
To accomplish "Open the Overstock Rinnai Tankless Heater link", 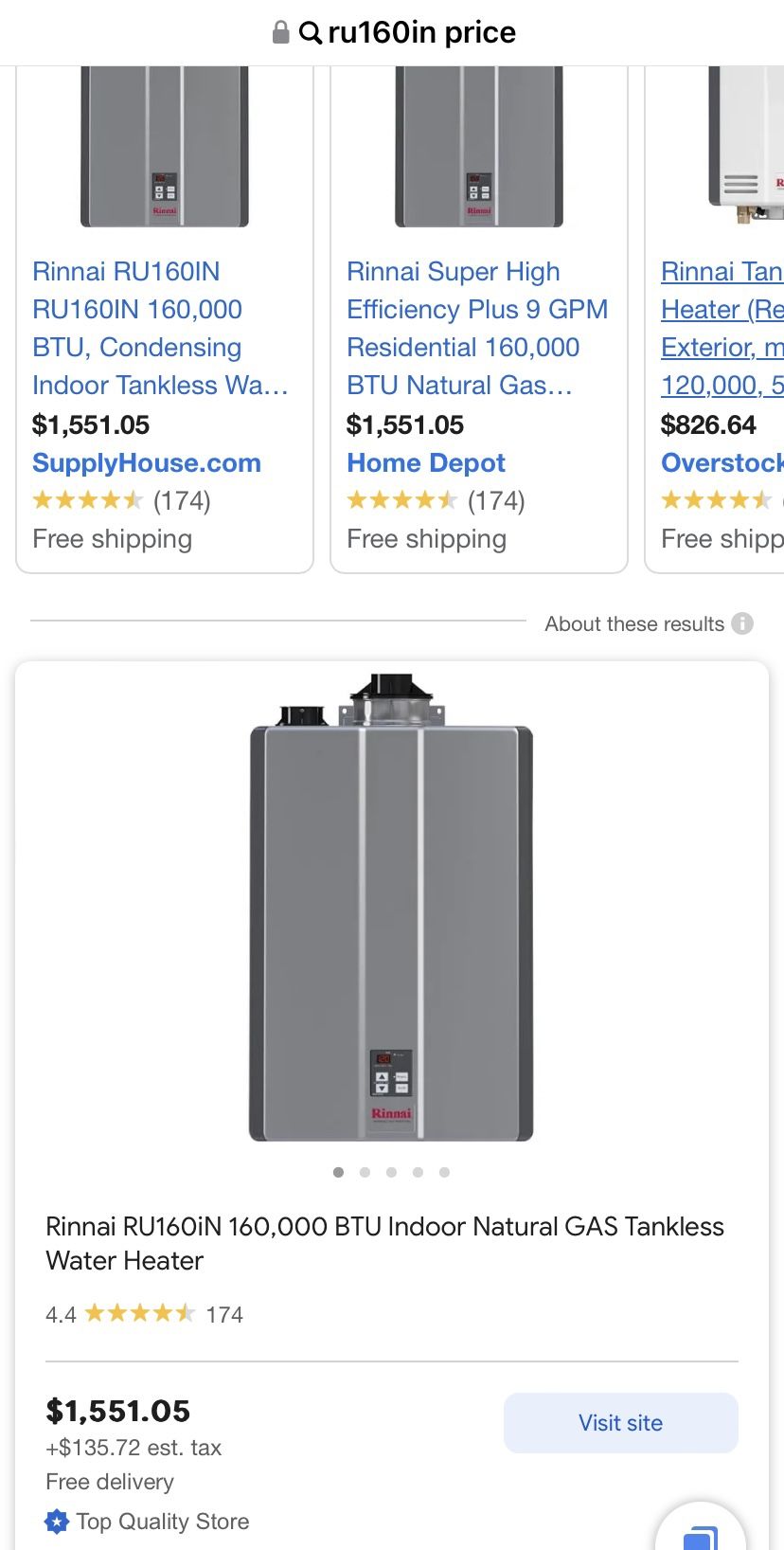I will 722,328.
